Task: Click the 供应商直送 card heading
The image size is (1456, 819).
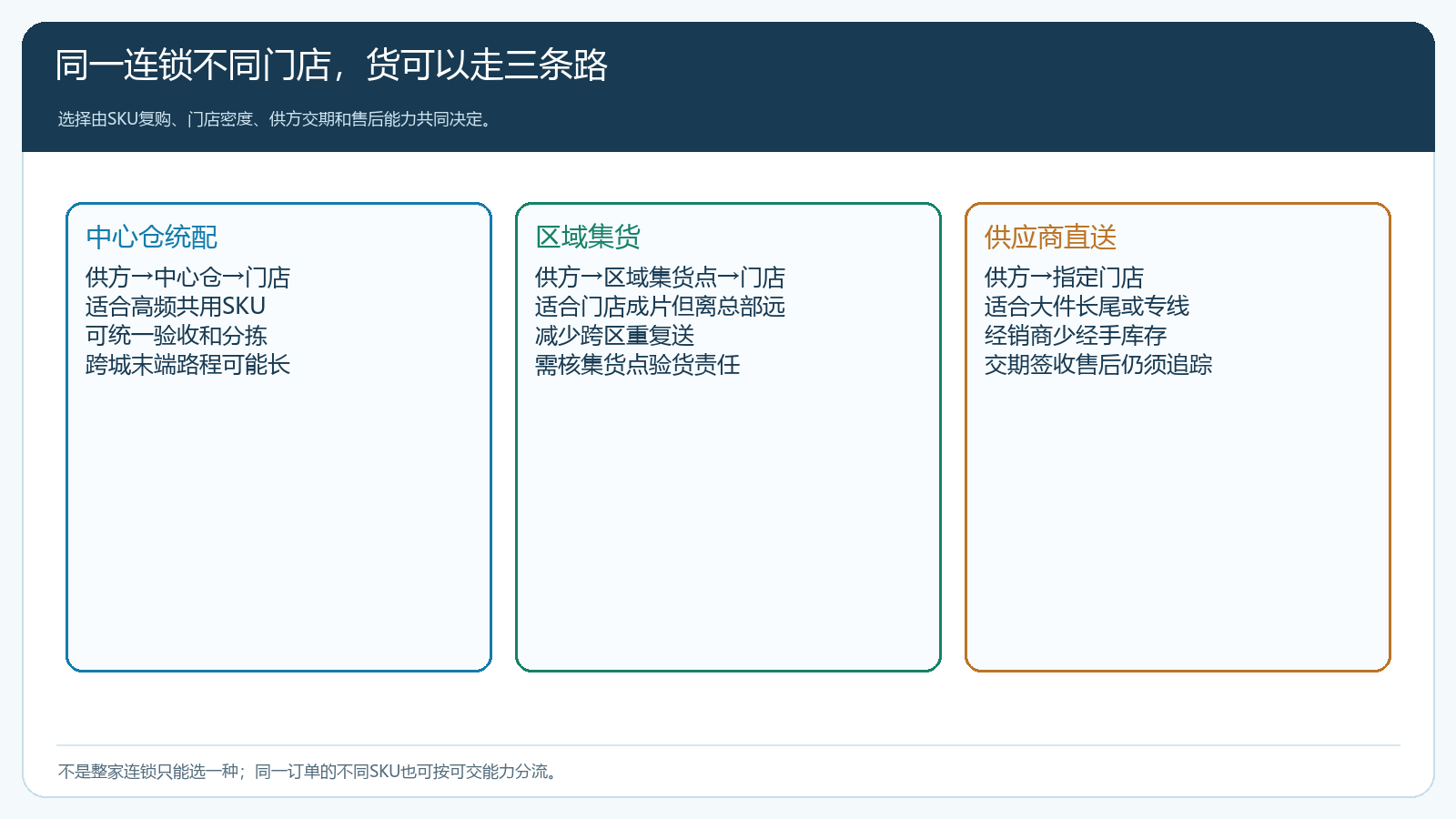Action: (x=1050, y=238)
